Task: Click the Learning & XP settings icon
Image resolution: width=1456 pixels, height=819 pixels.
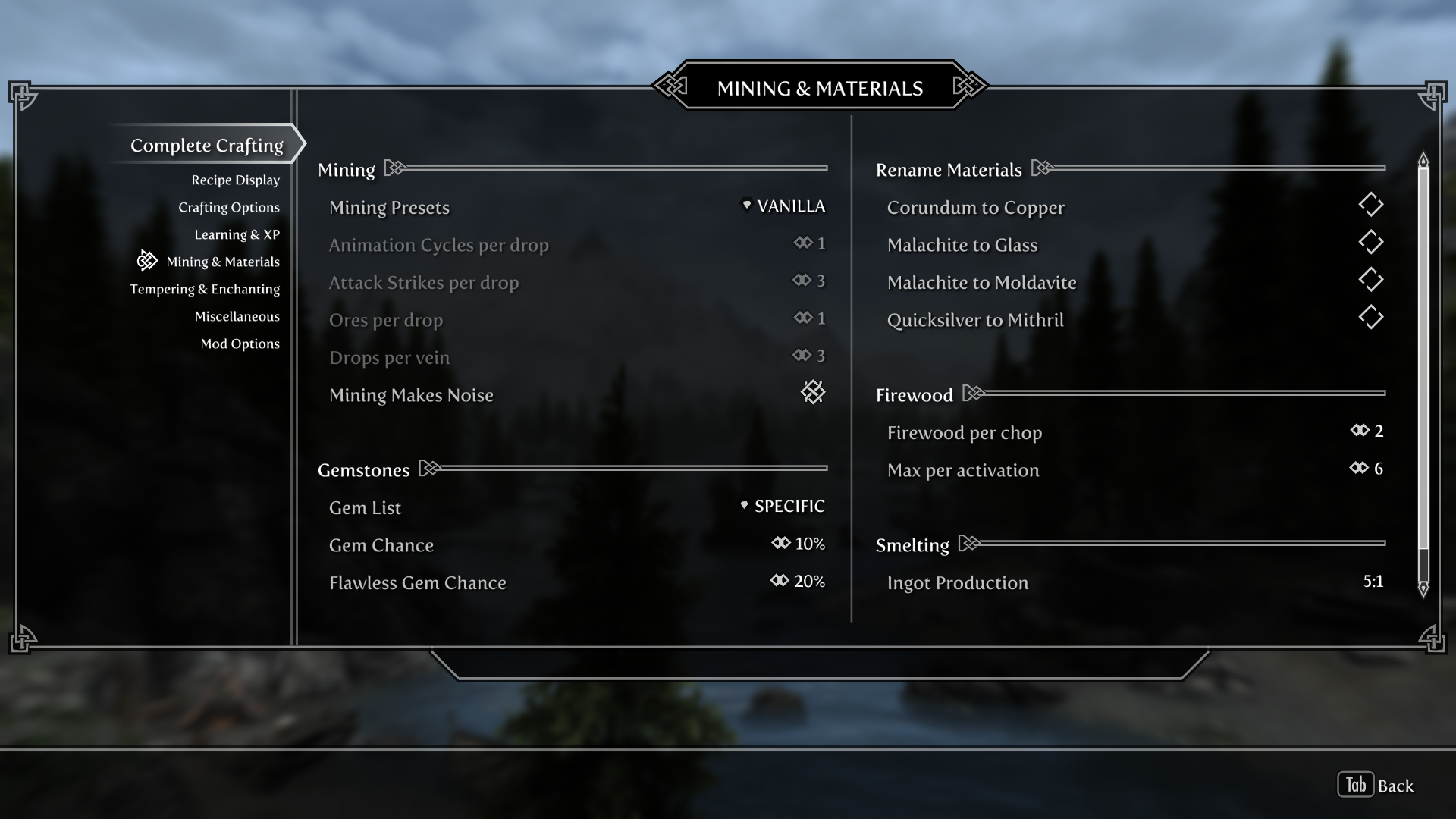Action: coord(237,233)
